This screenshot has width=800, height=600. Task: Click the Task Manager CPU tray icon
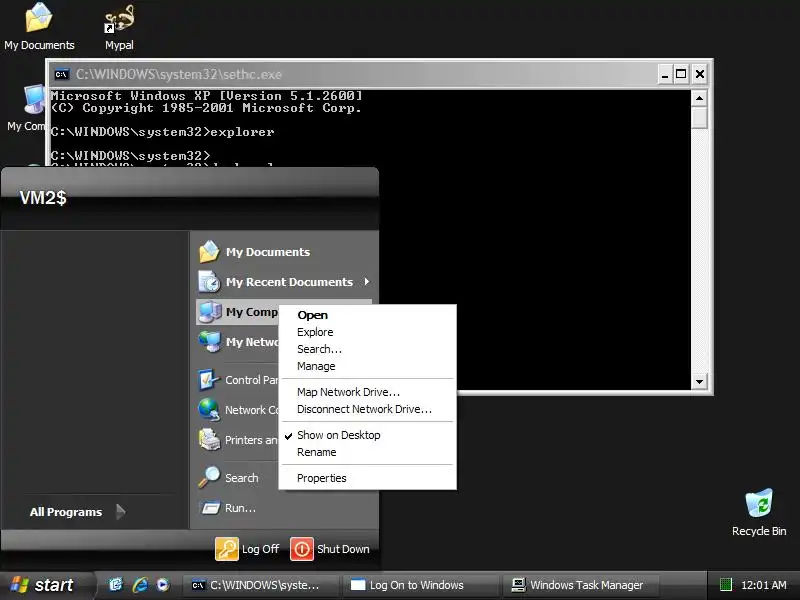tap(726, 585)
